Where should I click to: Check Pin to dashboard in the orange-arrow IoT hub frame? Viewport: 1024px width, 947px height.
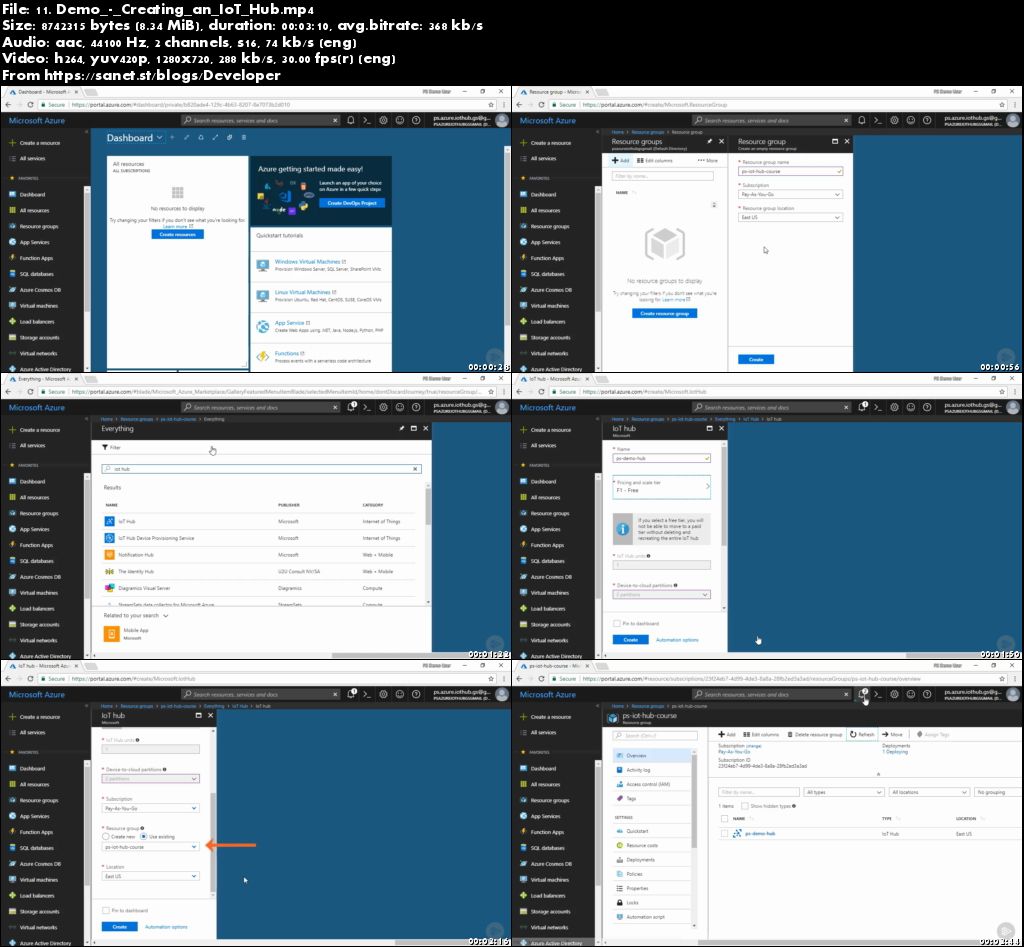(x=106, y=910)
